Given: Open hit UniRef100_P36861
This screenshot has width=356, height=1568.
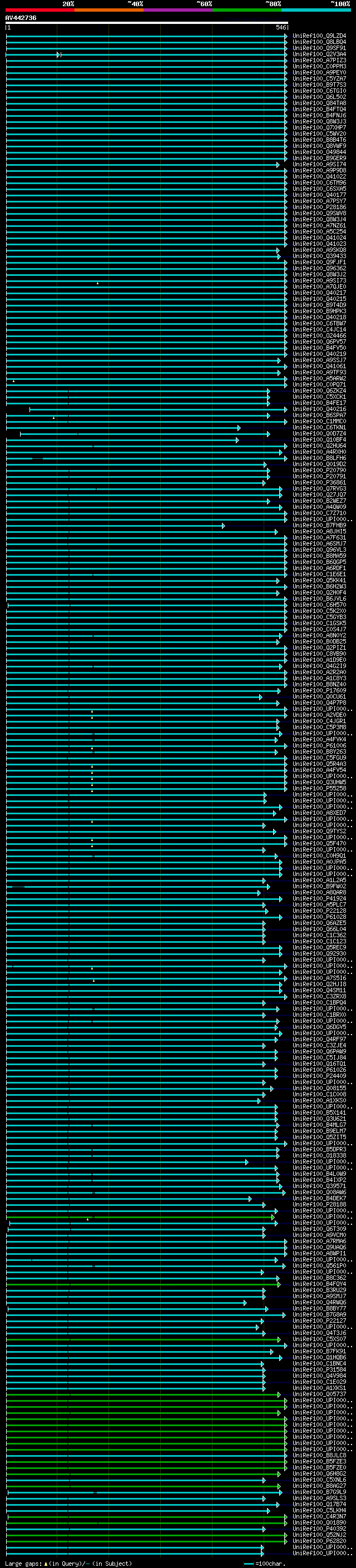Looking at the screenshot, I should [x=319, y=482].
